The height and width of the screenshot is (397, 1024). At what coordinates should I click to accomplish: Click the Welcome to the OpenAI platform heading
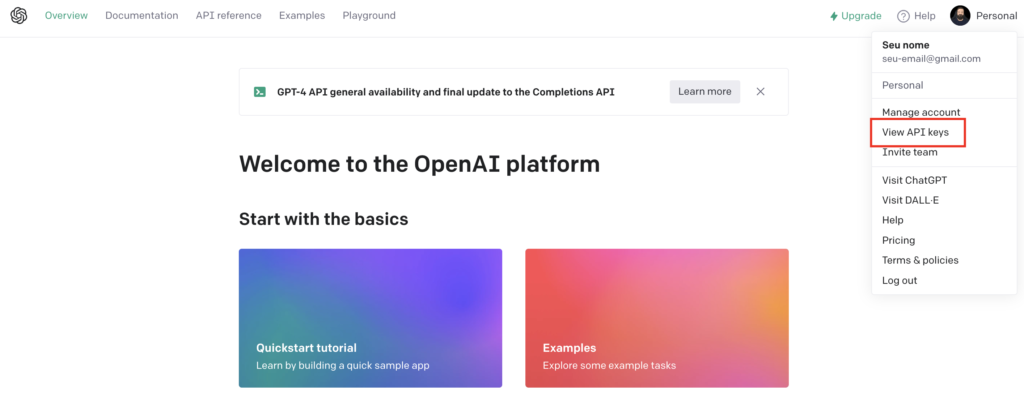[x=419, y=164]
